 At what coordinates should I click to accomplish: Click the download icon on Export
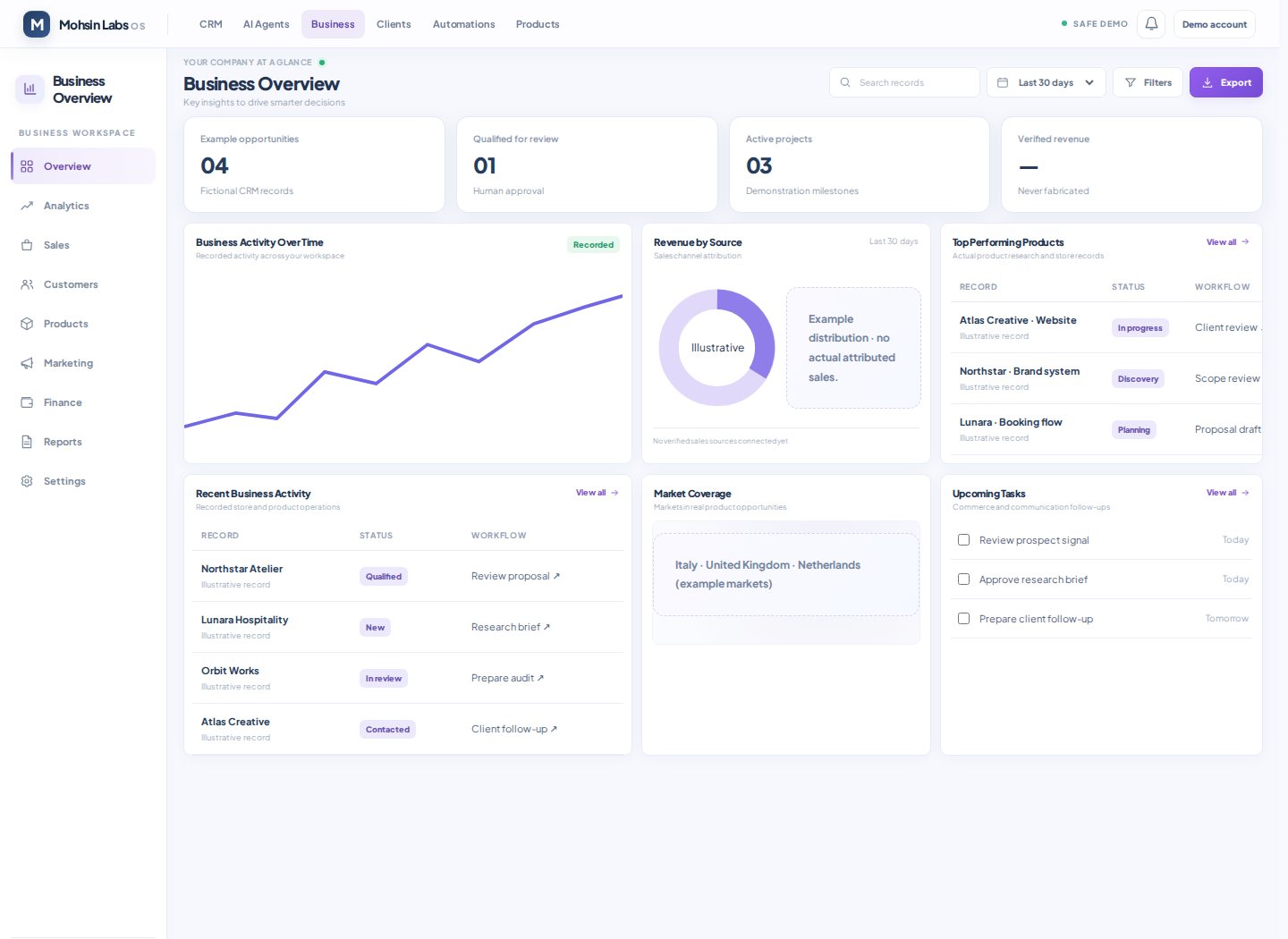(1207, 82)
